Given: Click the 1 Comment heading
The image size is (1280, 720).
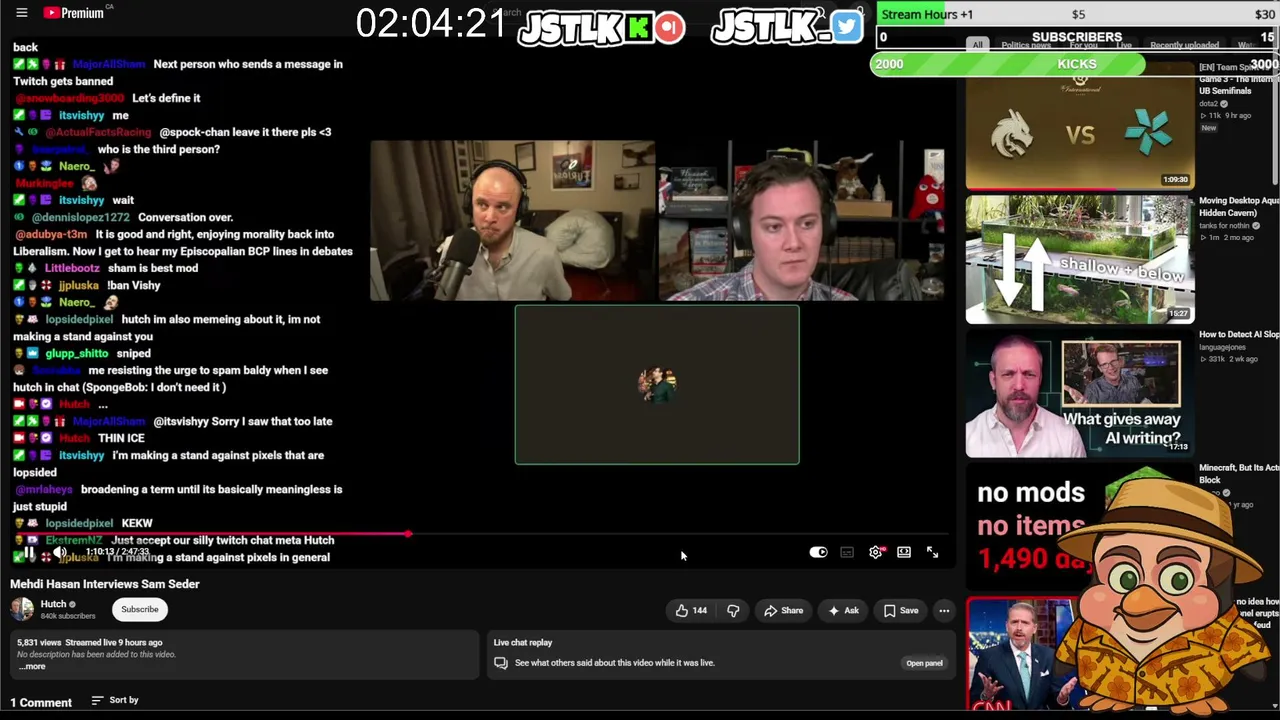Looking at the screenshot, I should [x=41, y=702].
